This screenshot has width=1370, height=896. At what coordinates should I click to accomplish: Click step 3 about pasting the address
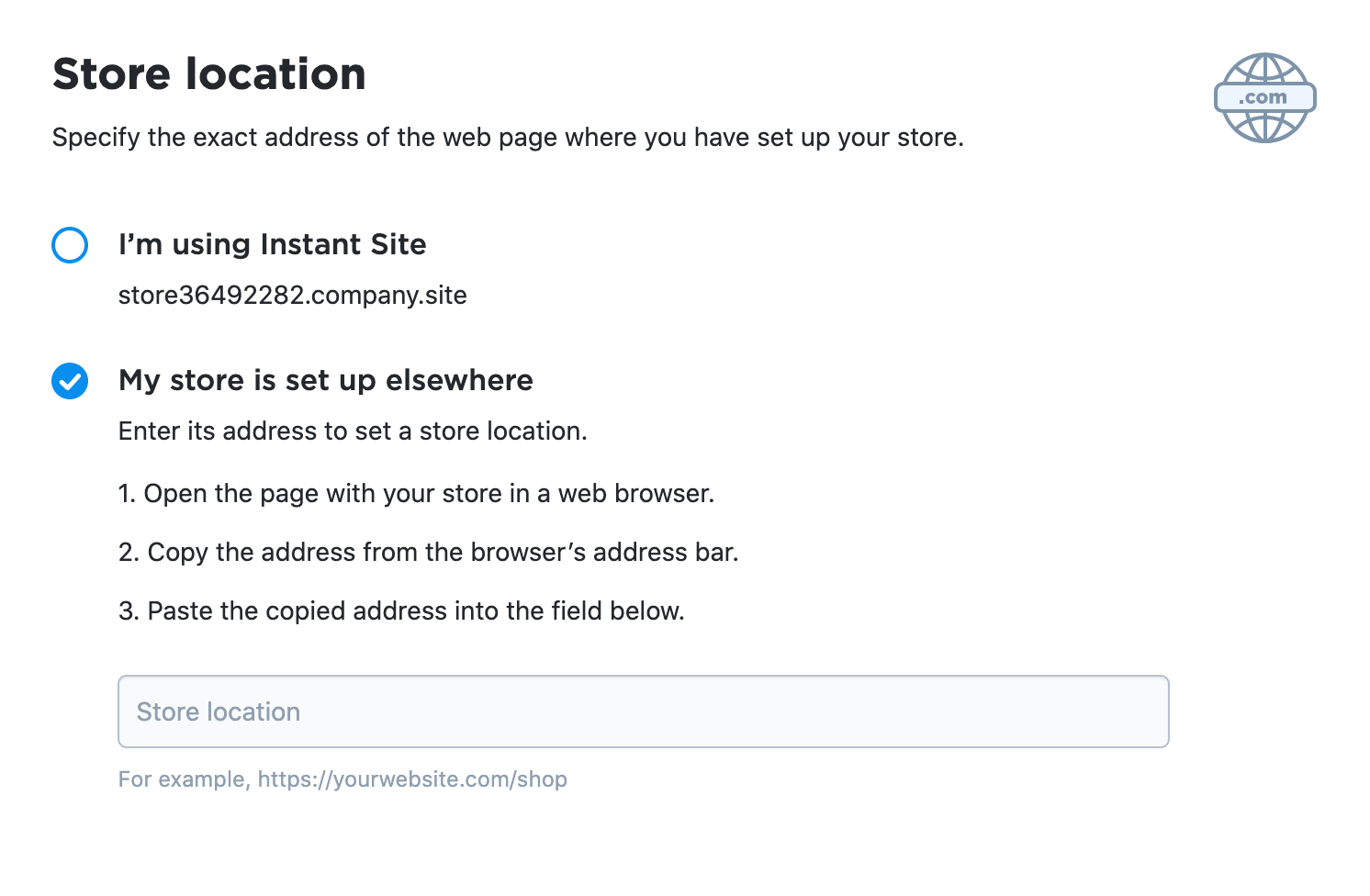(401, 611)
